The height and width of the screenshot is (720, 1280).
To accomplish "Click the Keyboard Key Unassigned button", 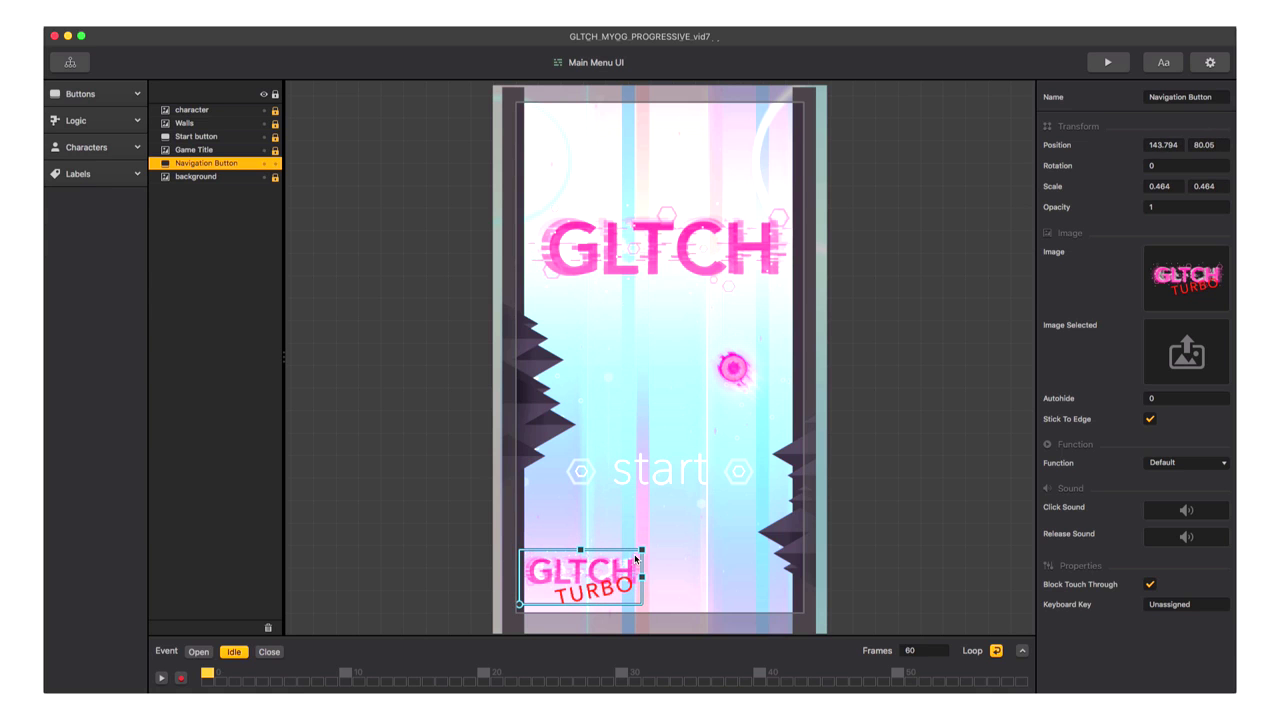I will (x=1186, y=604).
